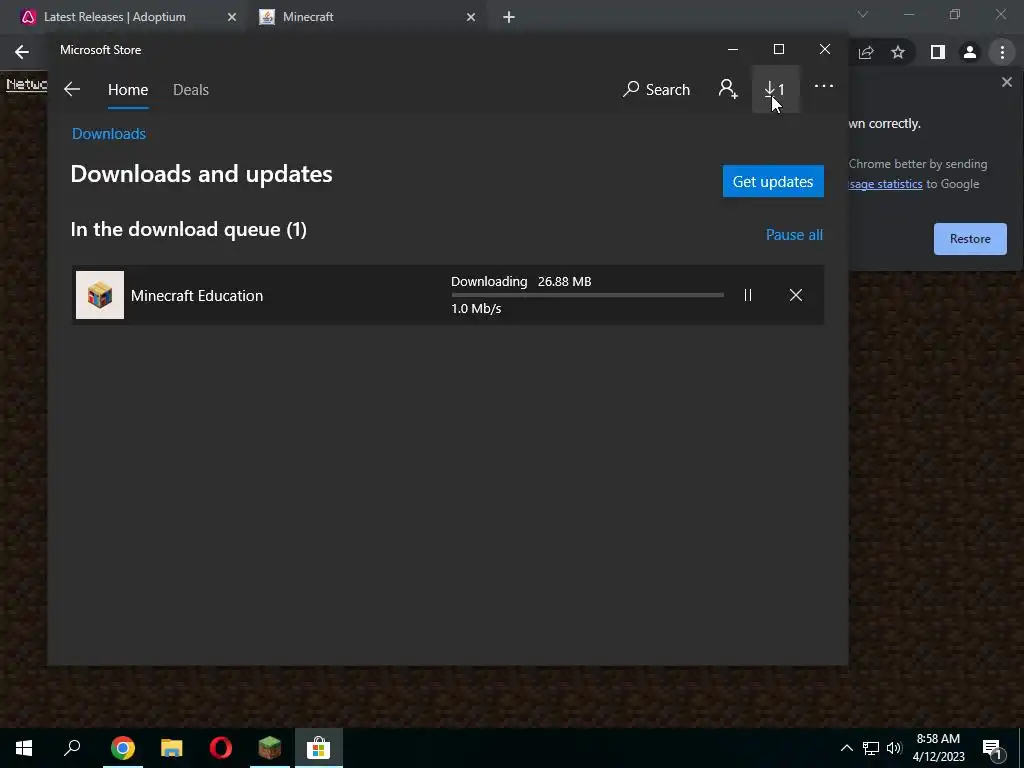
Task: Click Pause all downloads link
Action: point(794,234)
